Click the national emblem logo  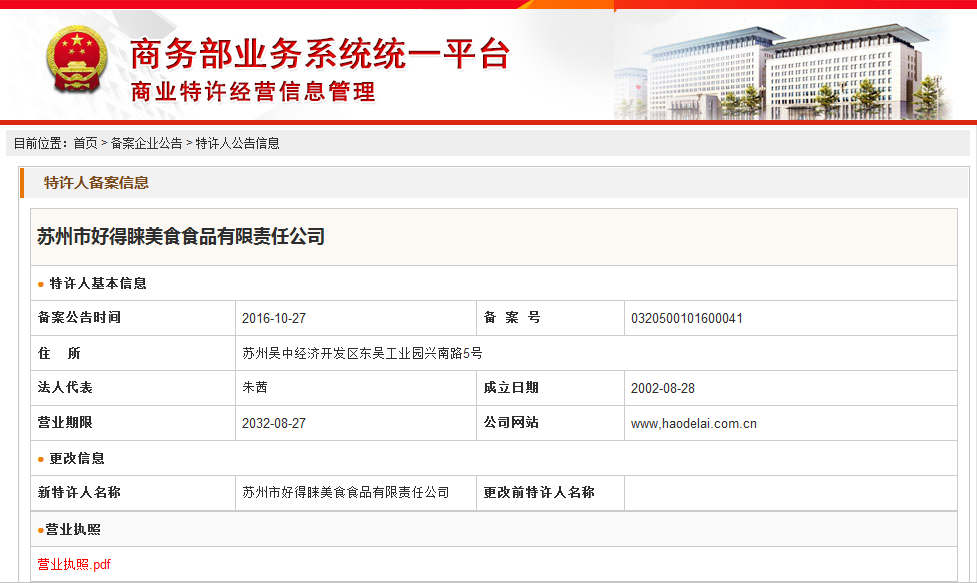pyautogui.click(x=77, y=60)
